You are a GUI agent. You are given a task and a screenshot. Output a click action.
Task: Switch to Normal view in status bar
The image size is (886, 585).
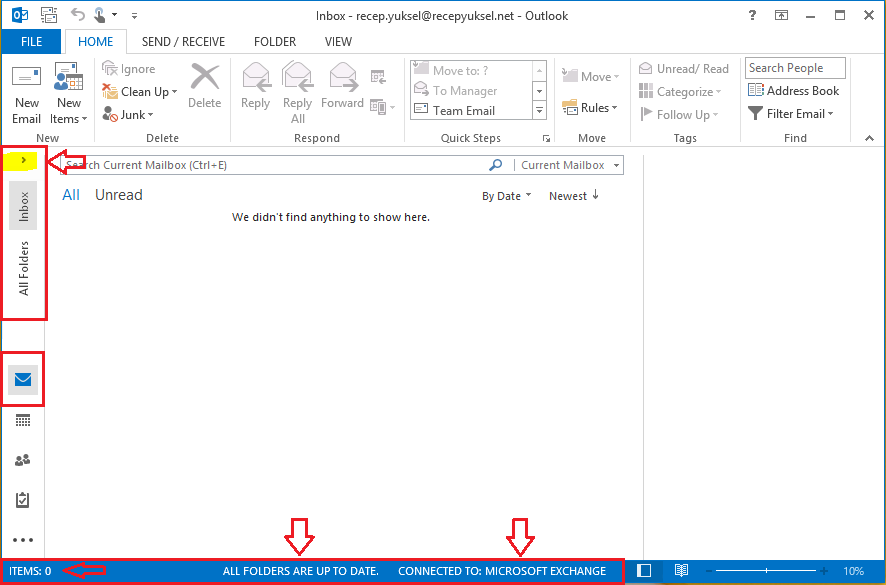click(644, 571)
